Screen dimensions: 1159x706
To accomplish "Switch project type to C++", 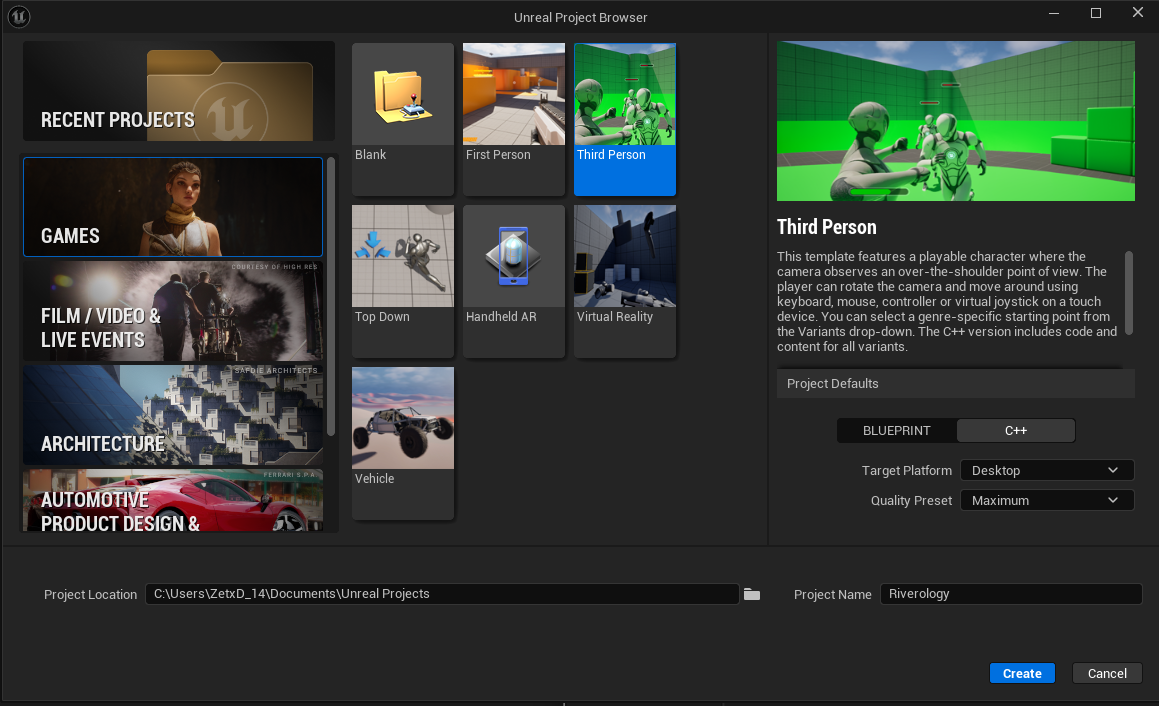I will 1015,431.
